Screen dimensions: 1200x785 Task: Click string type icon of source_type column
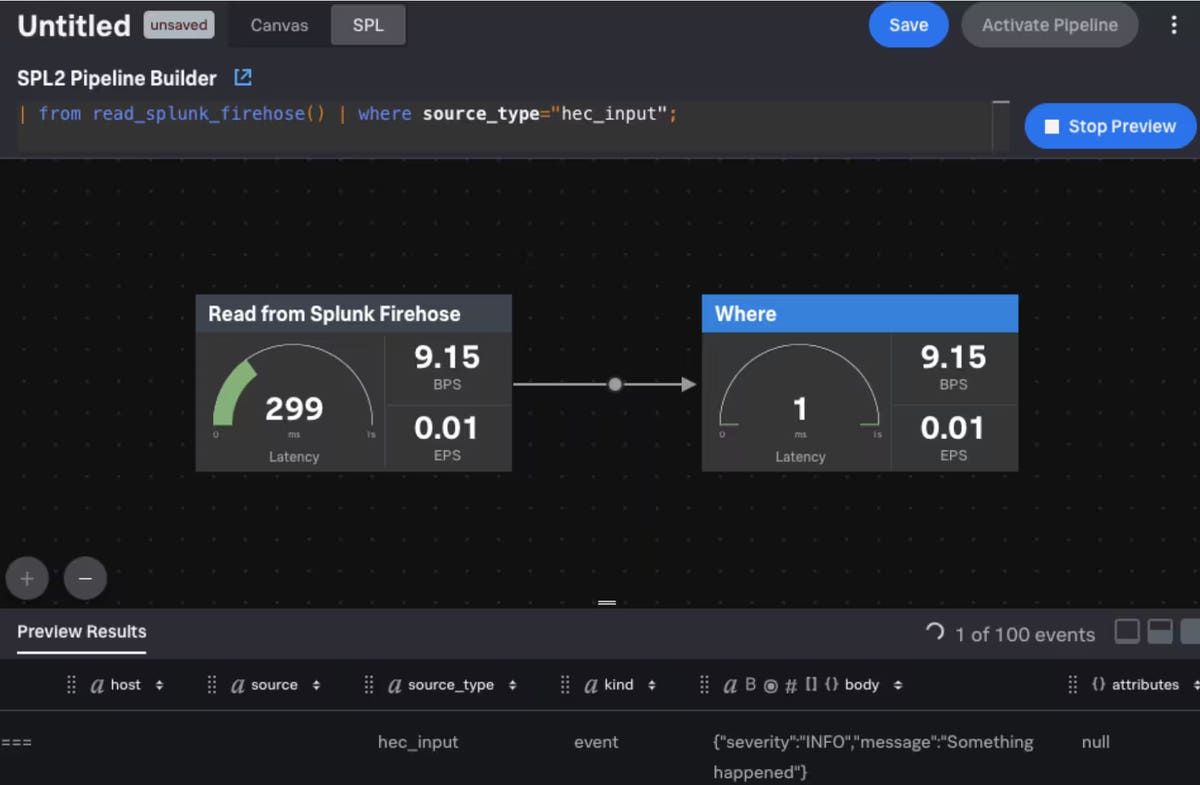tap(395, 686)
